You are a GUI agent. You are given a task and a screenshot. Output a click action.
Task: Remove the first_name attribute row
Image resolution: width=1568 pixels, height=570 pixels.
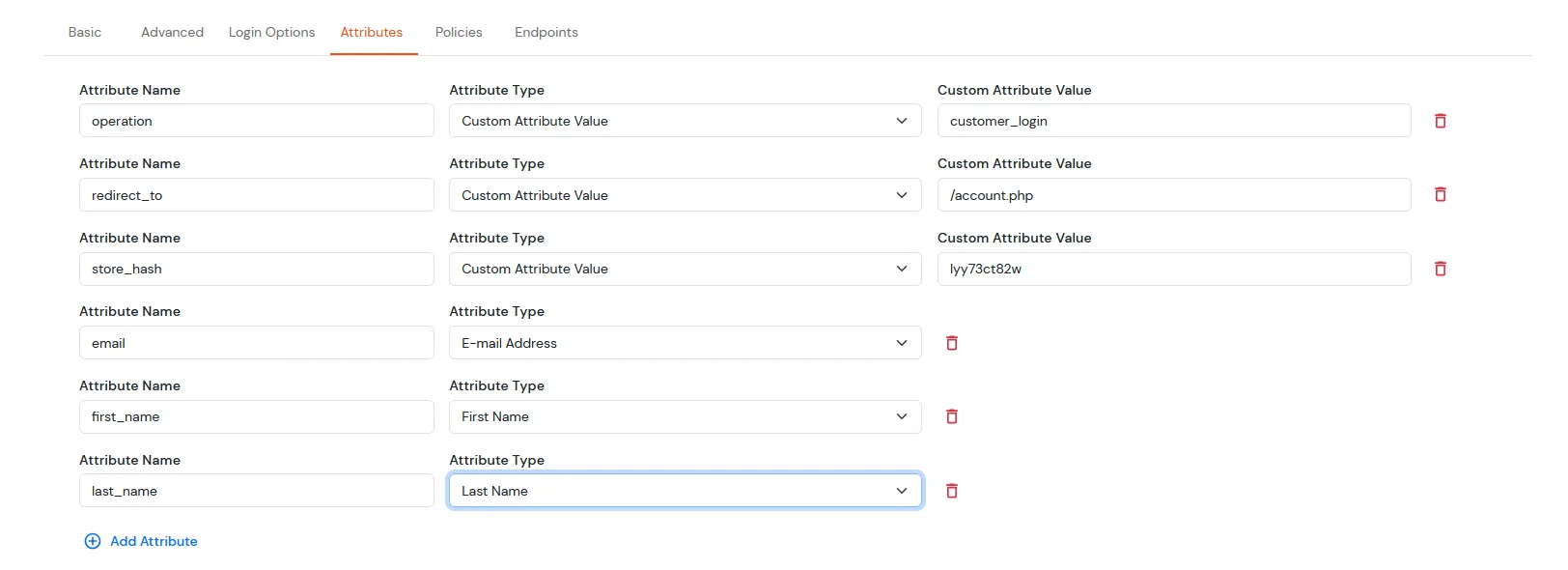(951, 416)
